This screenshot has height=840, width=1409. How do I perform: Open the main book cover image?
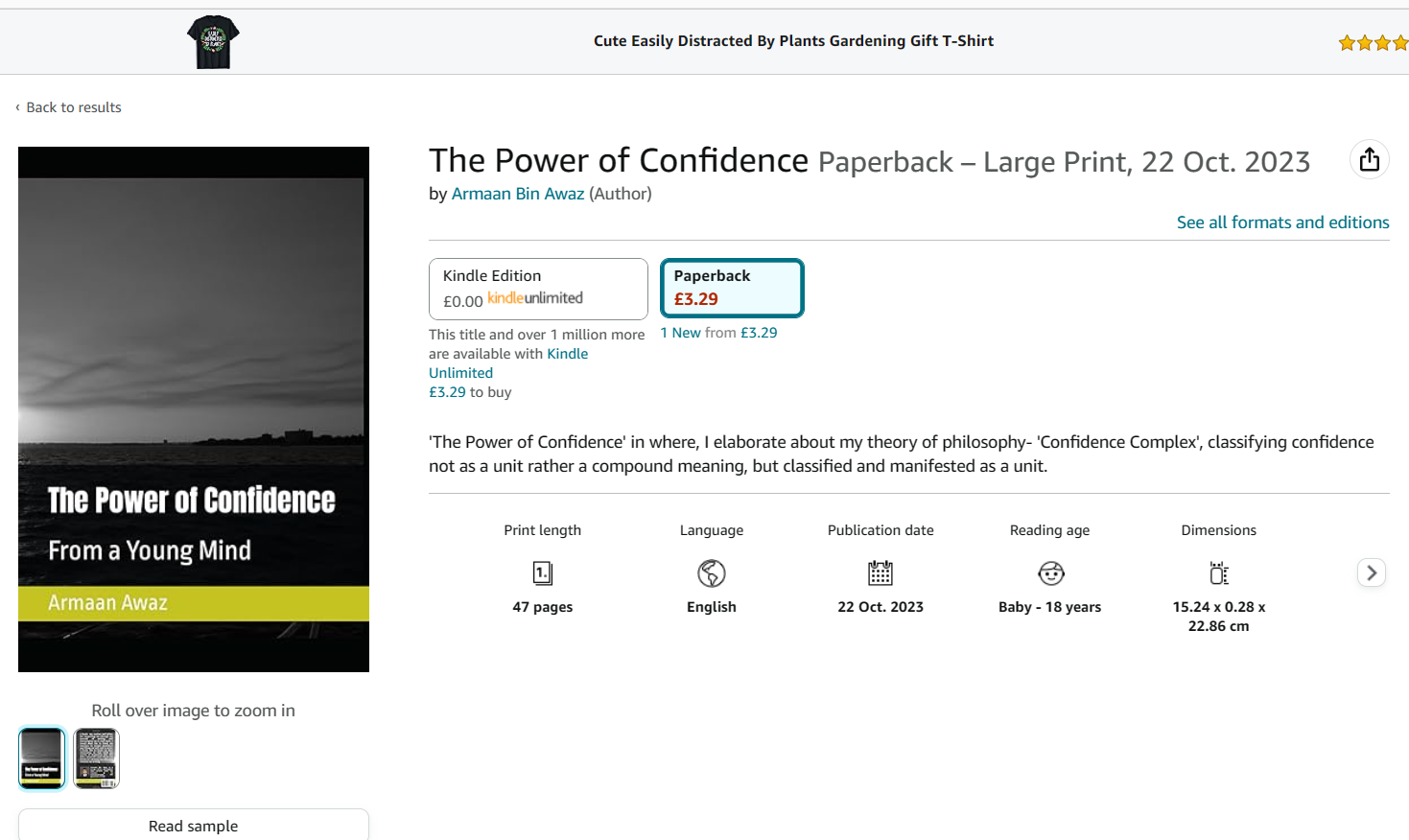point(194,409)
